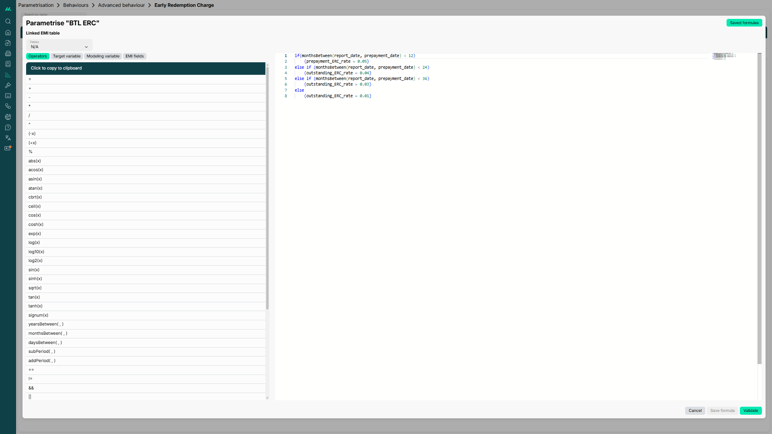
Task: Copy the % operator row
Action: coord(146,152)
